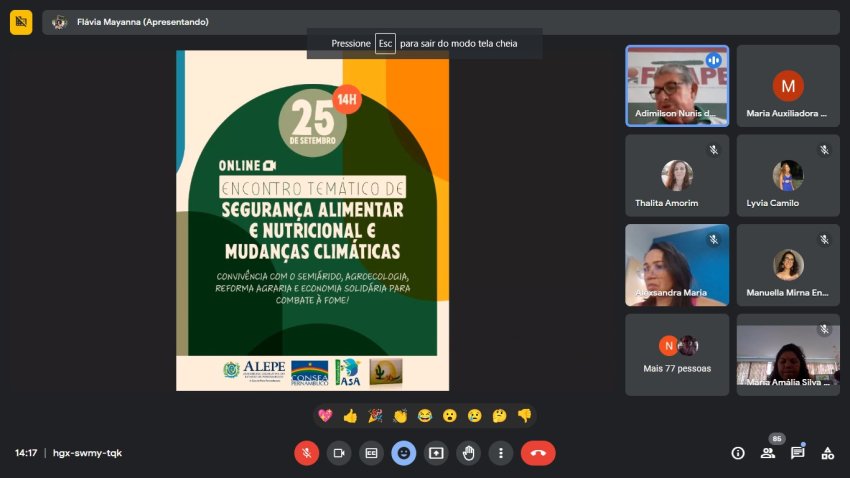Open the three-dot more options menu
Screen dimensions: 850x478
point(501,453)
